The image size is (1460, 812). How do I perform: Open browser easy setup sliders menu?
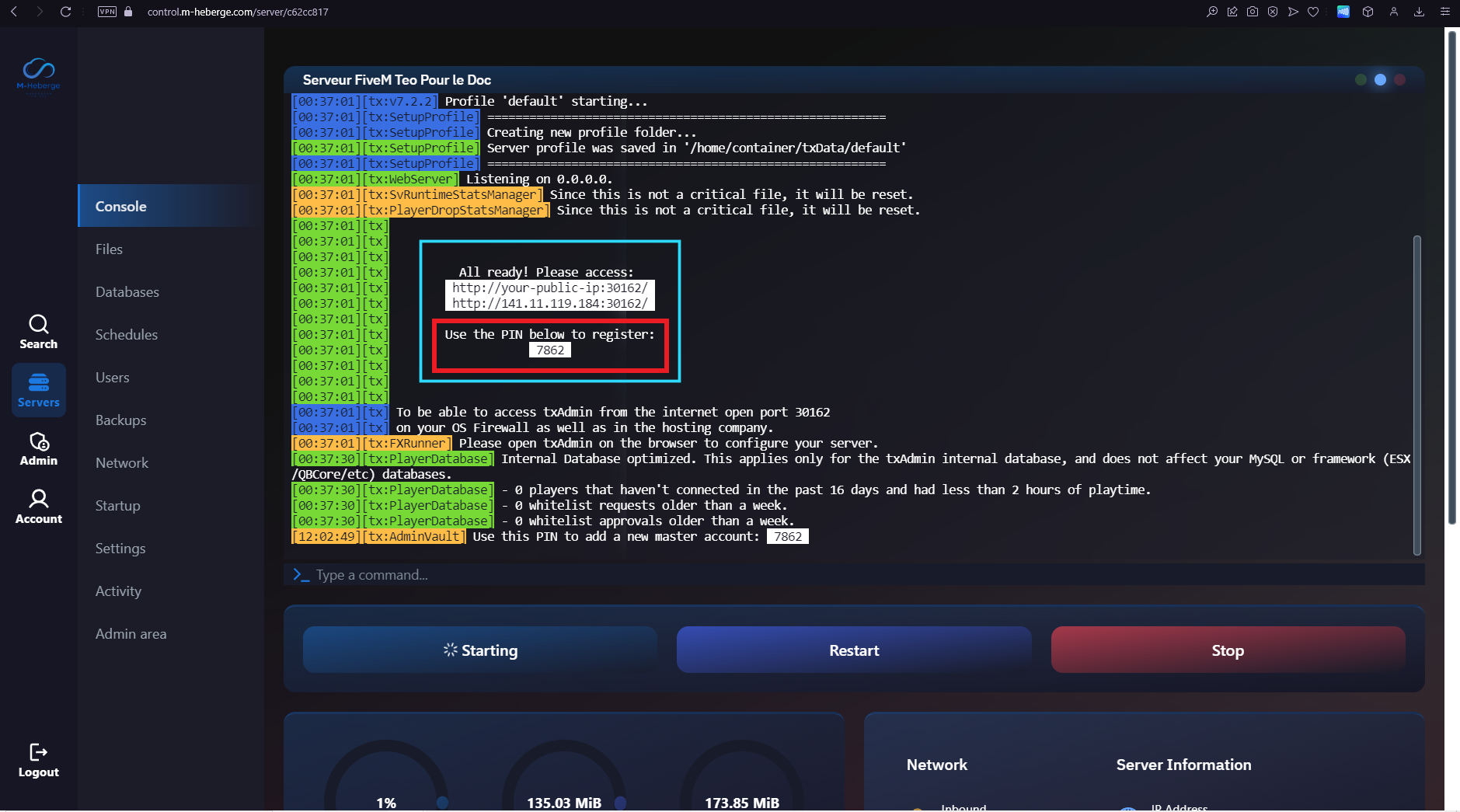tap(1444, 12)
